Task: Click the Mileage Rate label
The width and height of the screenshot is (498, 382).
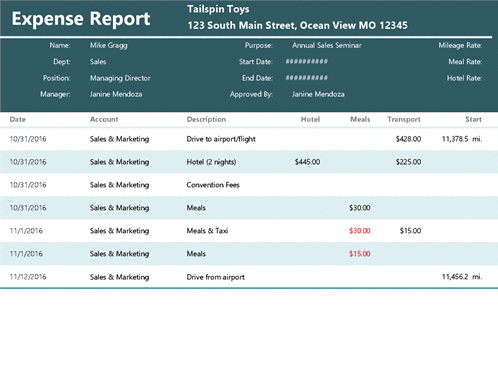Action: tap(460, 45)
